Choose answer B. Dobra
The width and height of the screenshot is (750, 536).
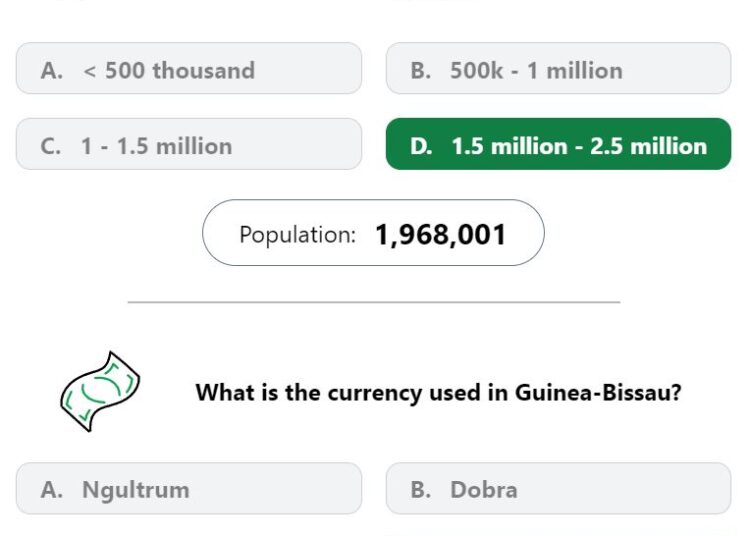pos(558,489)
